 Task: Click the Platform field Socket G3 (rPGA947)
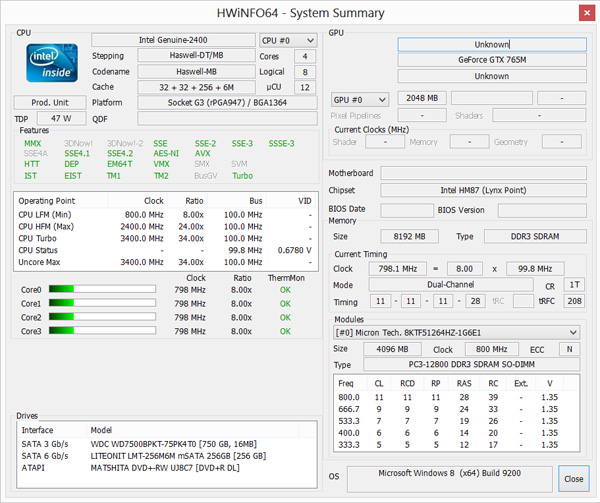(x=227, y=103)
